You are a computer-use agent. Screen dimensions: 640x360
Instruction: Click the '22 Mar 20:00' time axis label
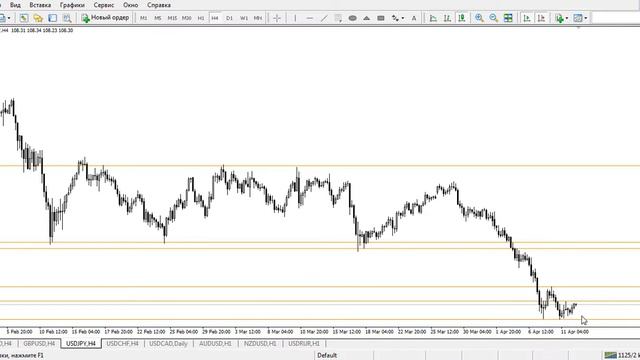[412, 332]
